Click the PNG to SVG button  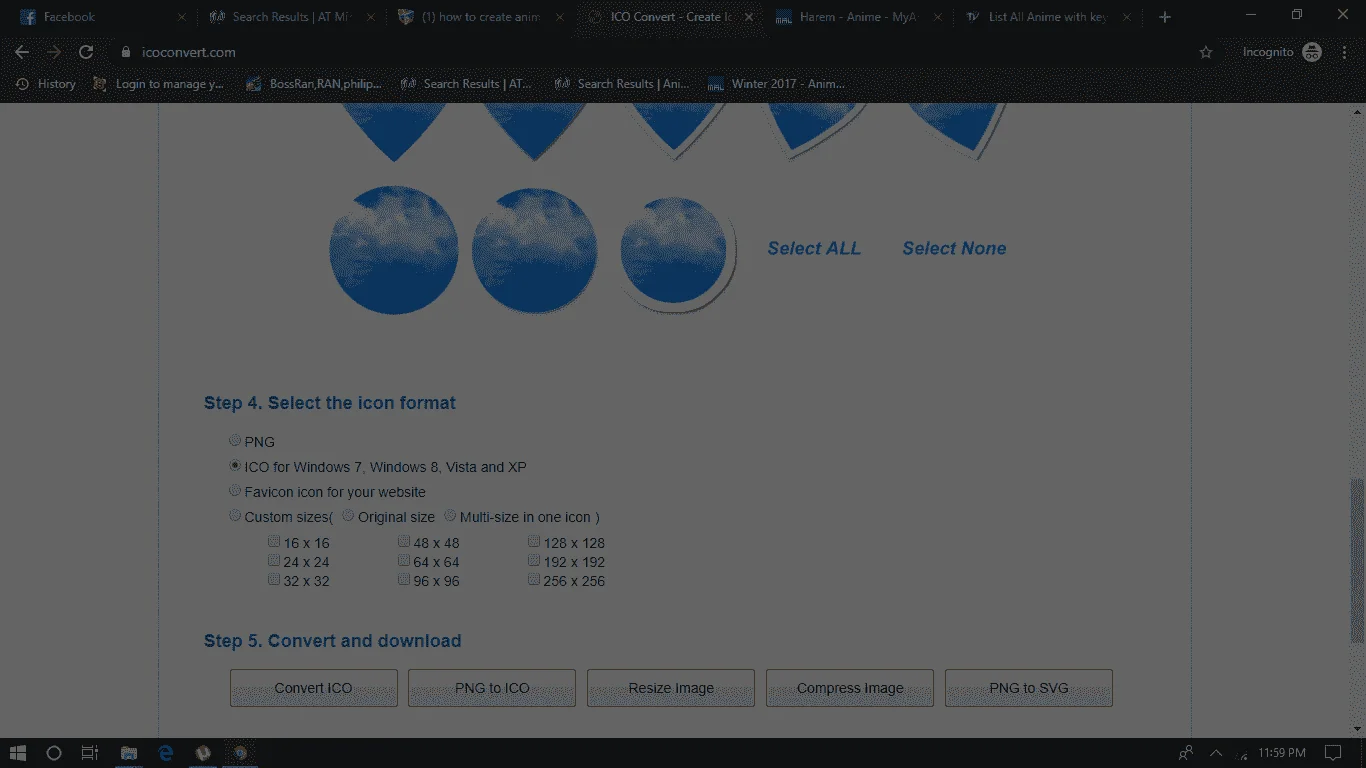pos(1029,688)
